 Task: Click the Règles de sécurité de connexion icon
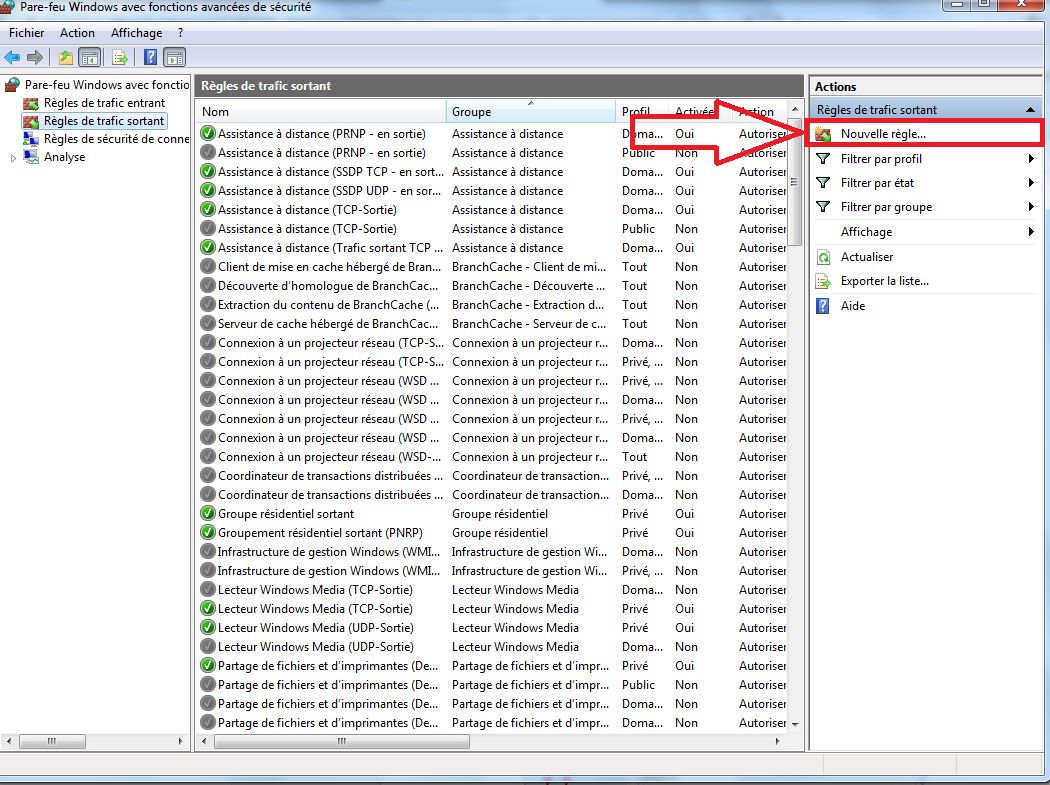coord(31,139)
